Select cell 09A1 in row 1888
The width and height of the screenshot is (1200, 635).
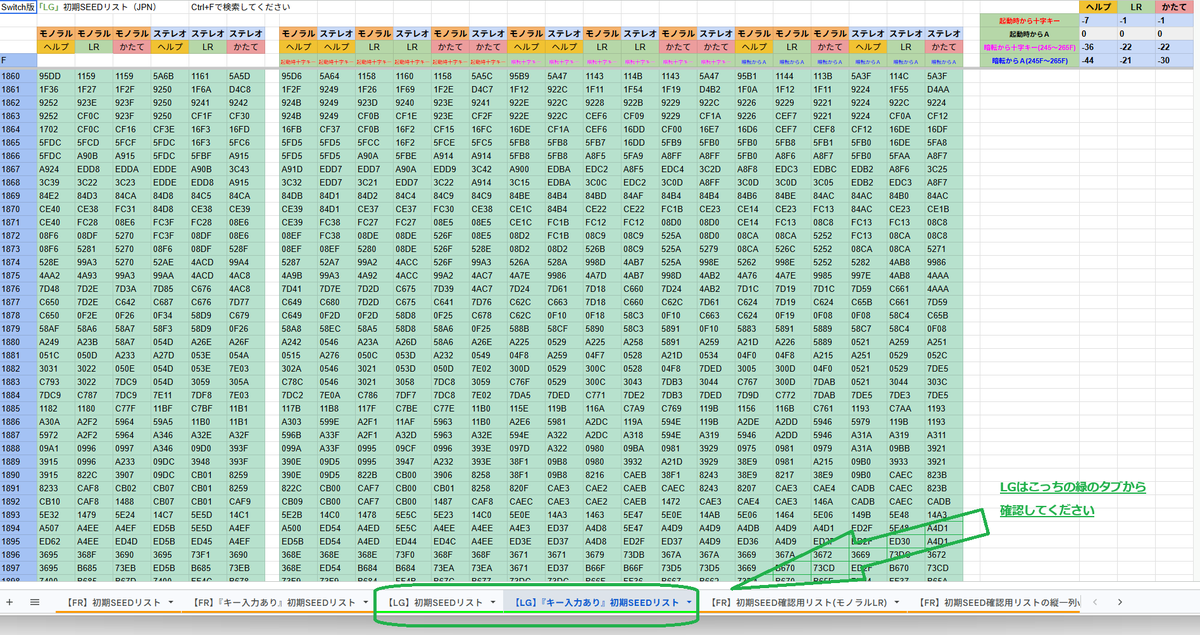coord(56,448)
